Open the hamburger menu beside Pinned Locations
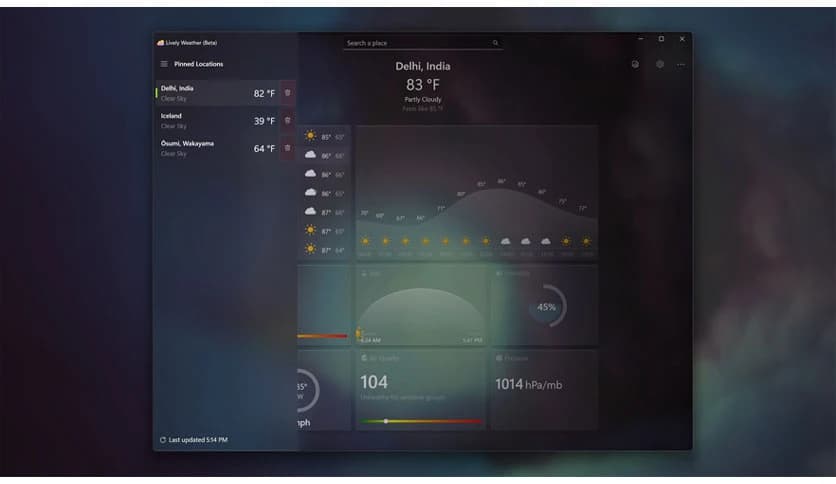Viewport: 836px width, 484px height. (164, 64)
